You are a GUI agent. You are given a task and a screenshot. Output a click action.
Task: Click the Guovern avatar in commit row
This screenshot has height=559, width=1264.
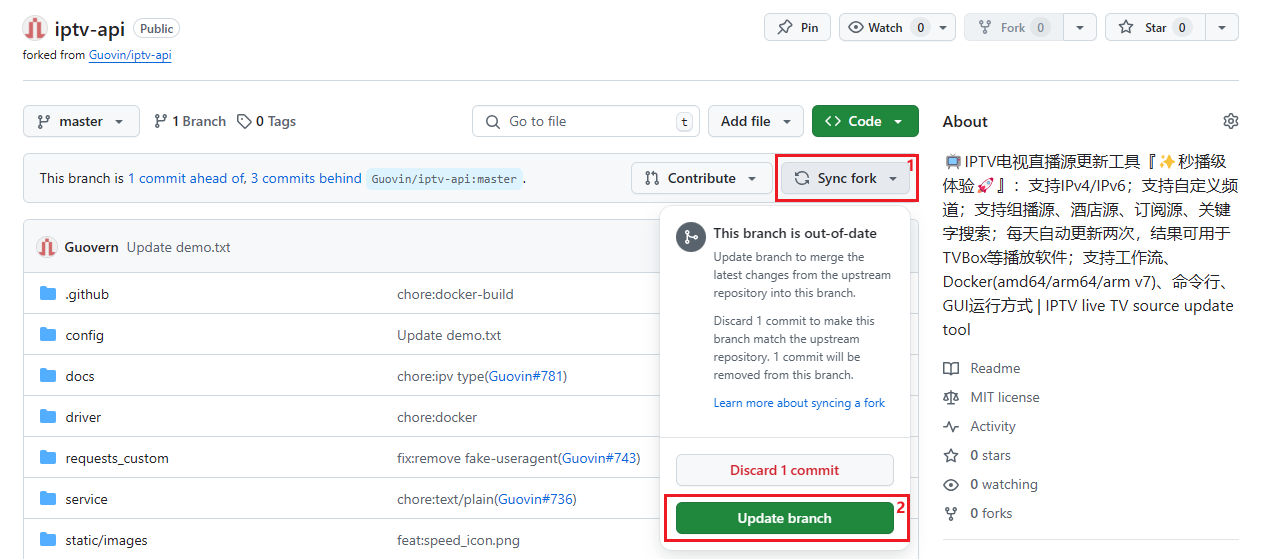[x=47, y=247]
